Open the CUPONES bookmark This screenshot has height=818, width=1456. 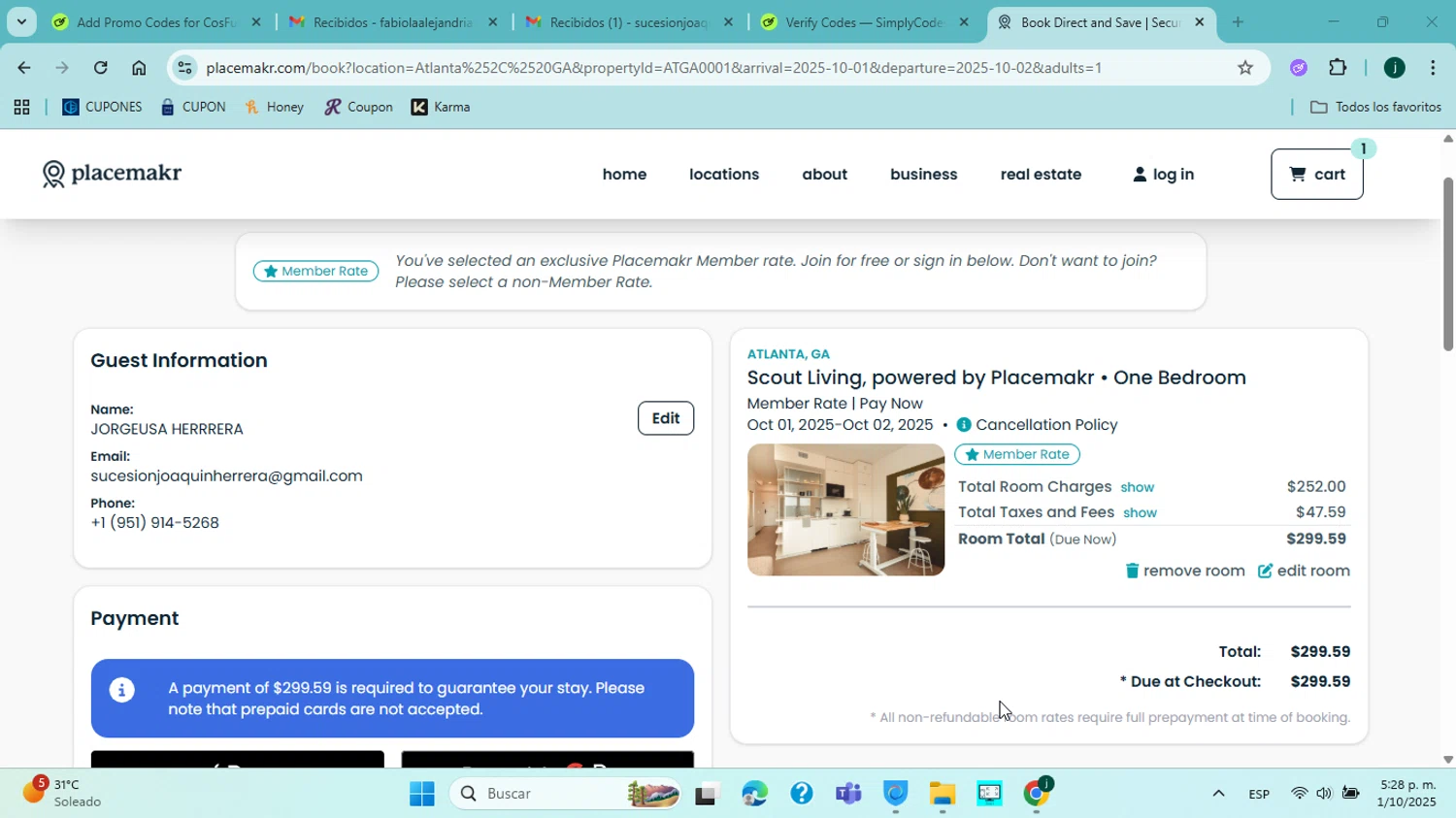click(102, 107)
